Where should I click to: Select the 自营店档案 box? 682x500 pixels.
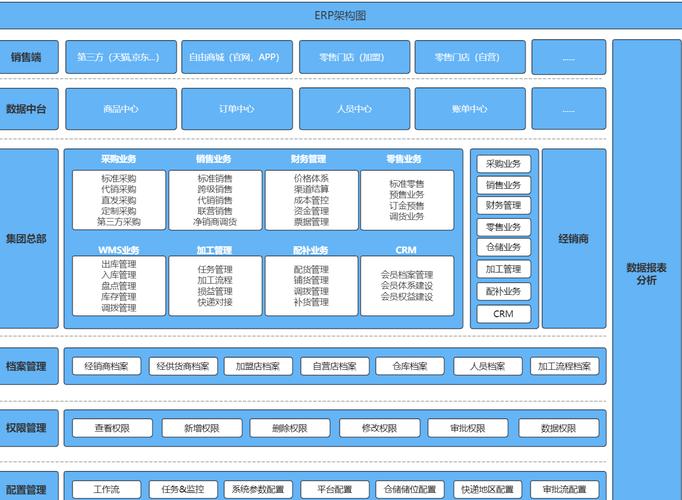pos(335,366)
